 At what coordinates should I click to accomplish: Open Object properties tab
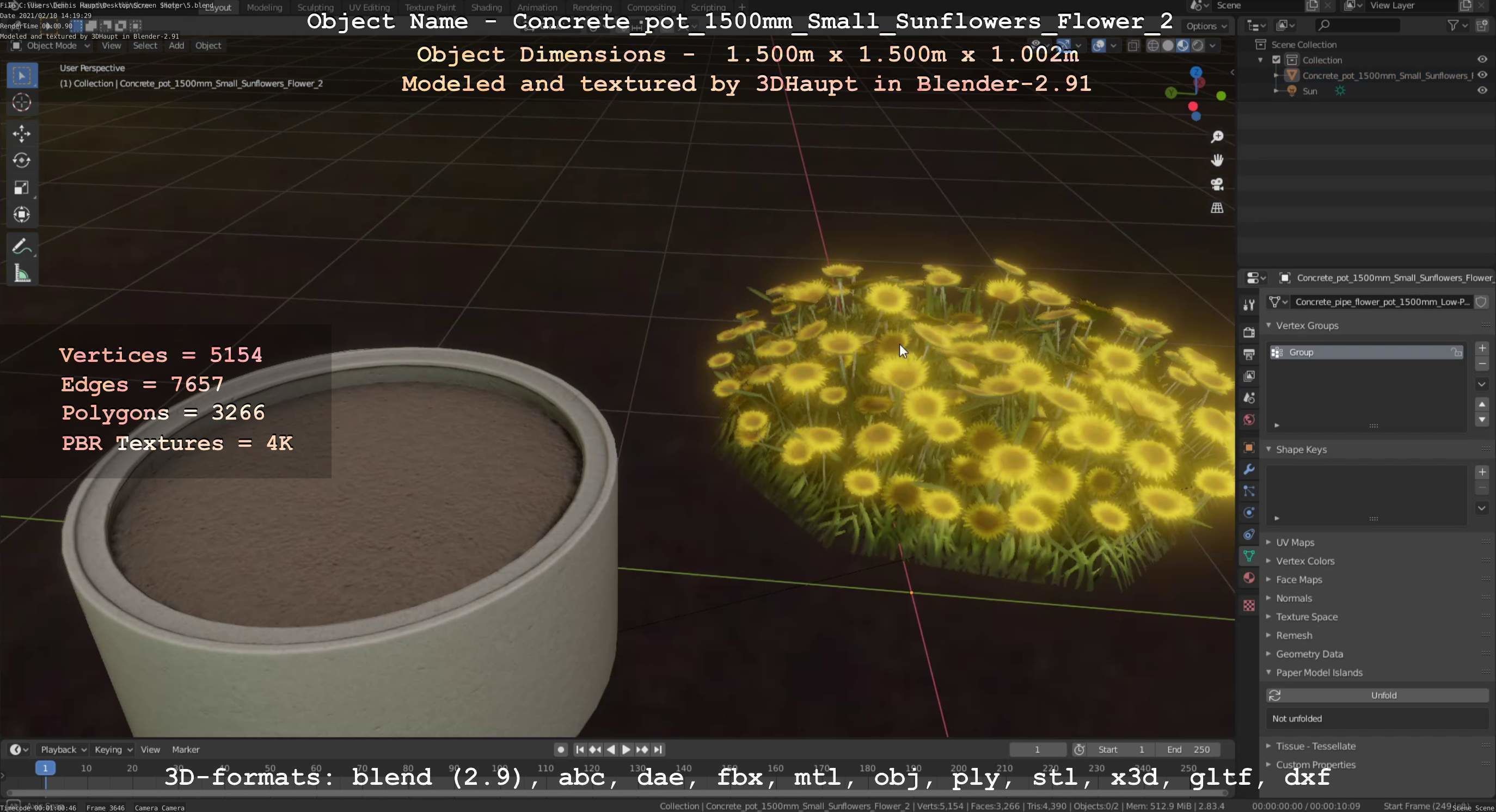(x=1249, y=447)
